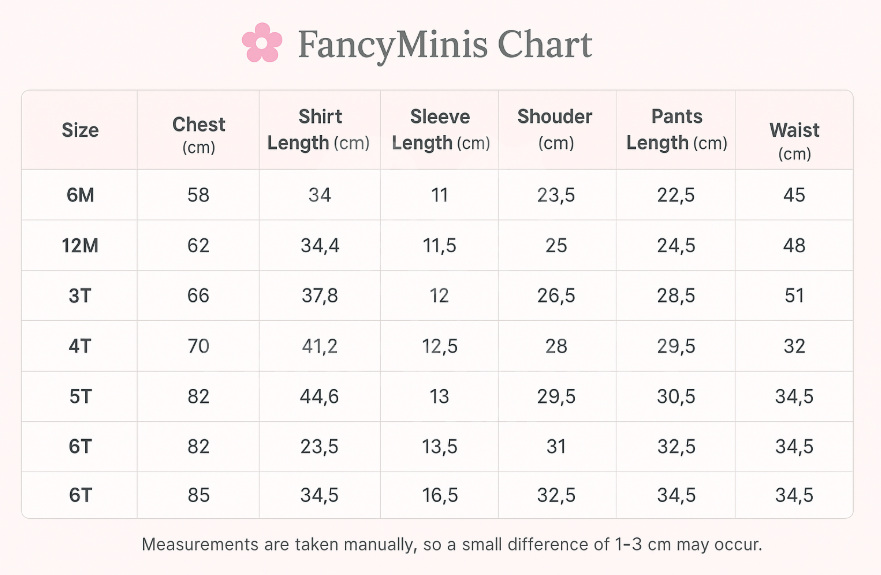Select sleeve length value 16,5

pos(440,495)
